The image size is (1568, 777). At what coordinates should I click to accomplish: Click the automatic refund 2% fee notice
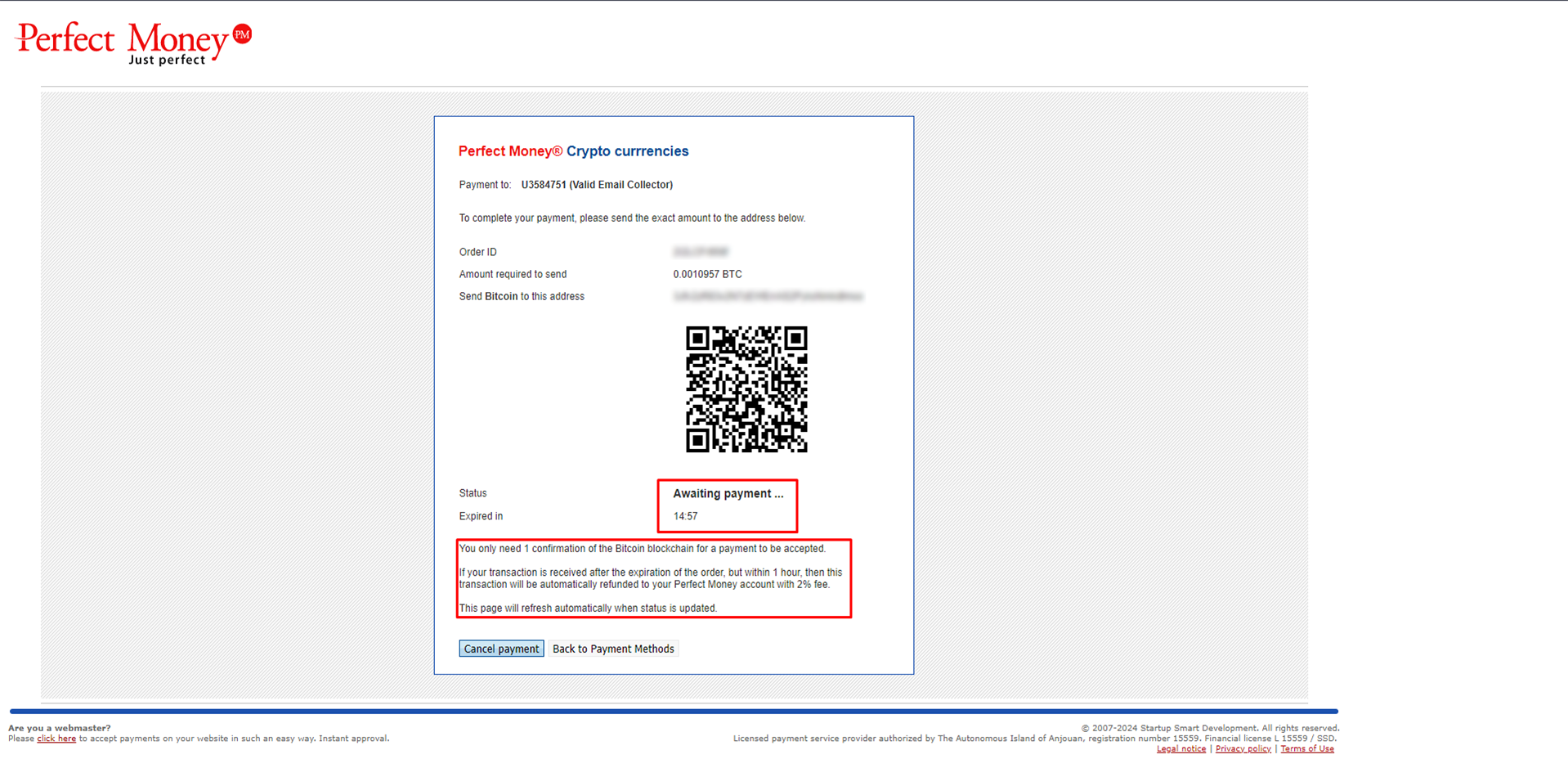point(651,578)
